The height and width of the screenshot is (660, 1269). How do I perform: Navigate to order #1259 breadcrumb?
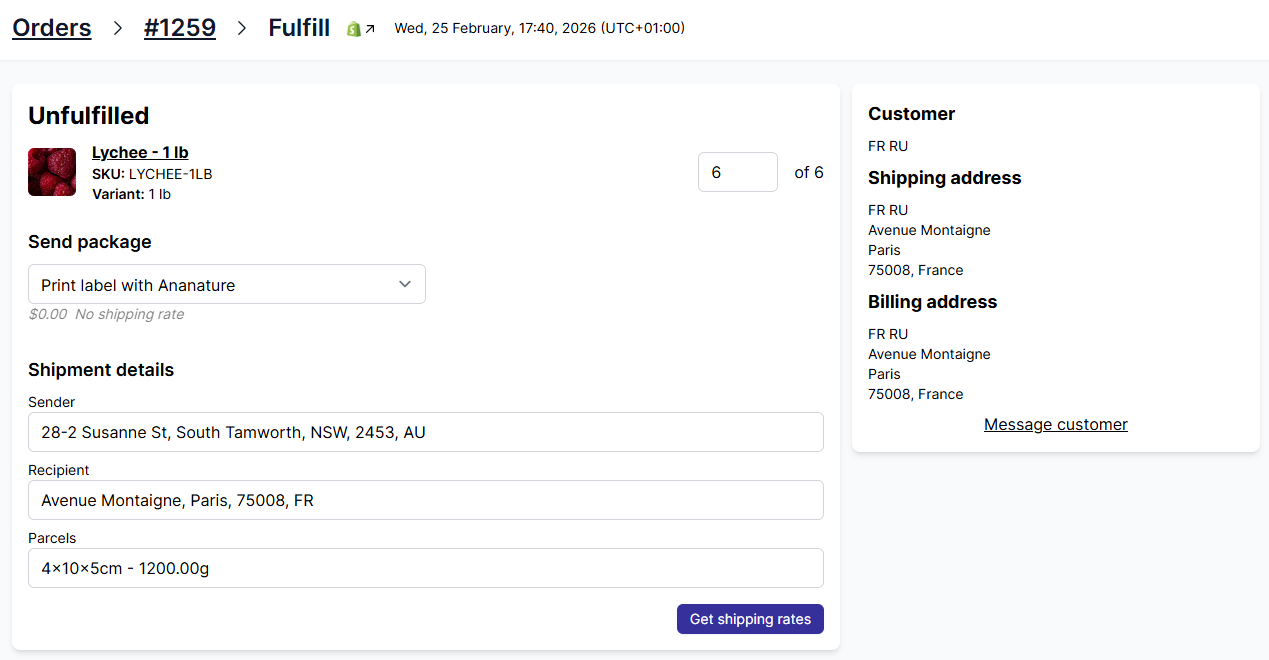click(180, 28)
